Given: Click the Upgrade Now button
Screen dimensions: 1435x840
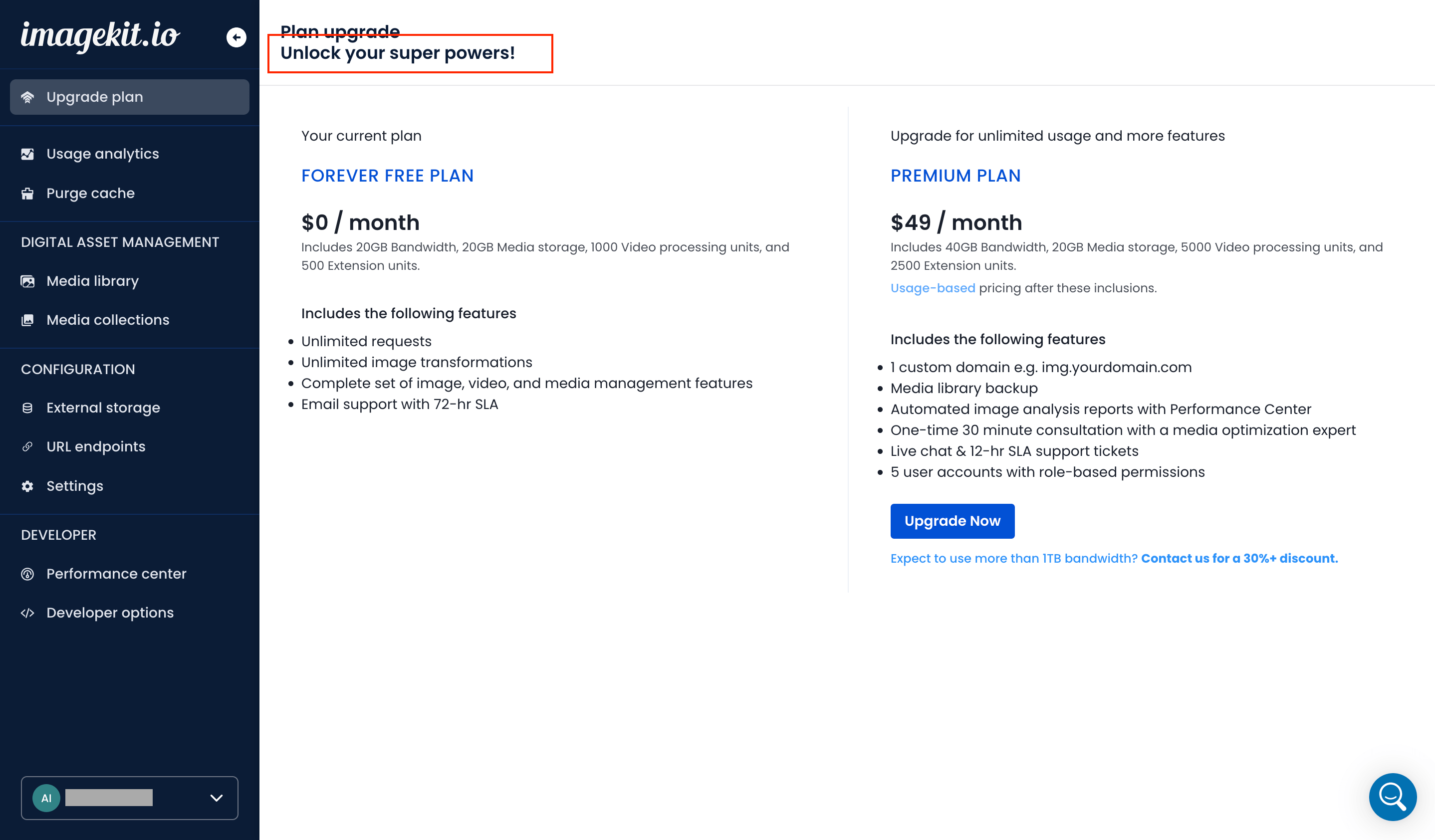Looking at the screenshot, I should tap(952, 521).
